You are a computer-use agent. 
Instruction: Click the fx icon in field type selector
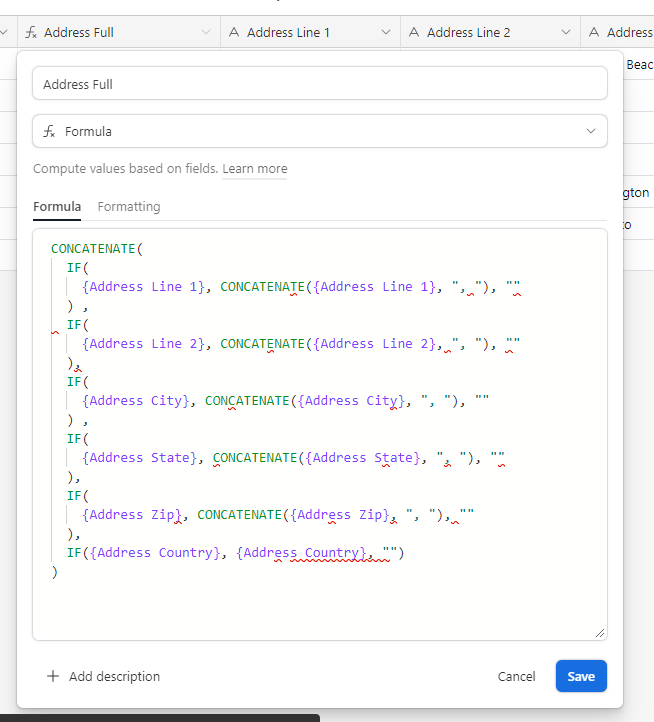pos(49,132)
